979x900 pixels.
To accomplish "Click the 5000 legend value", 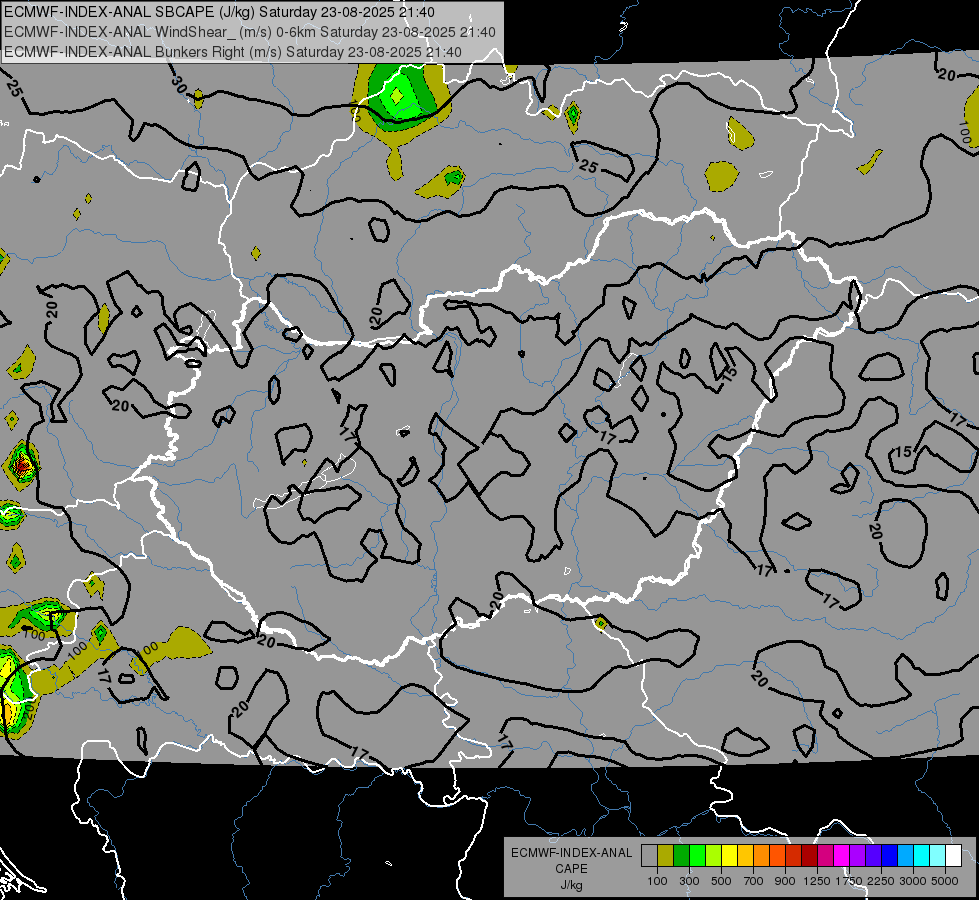I will point(945,881).
